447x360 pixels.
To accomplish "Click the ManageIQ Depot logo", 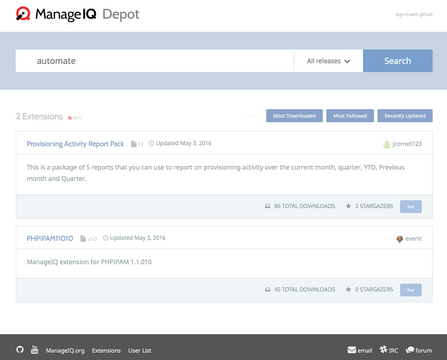I will point(78,14).
